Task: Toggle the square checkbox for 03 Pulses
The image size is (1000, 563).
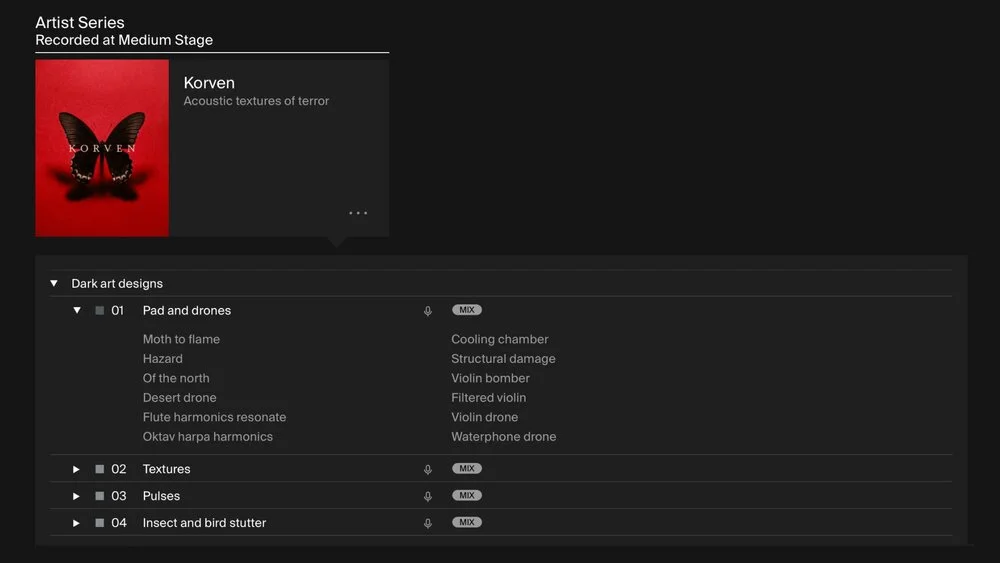Action: 99,496
